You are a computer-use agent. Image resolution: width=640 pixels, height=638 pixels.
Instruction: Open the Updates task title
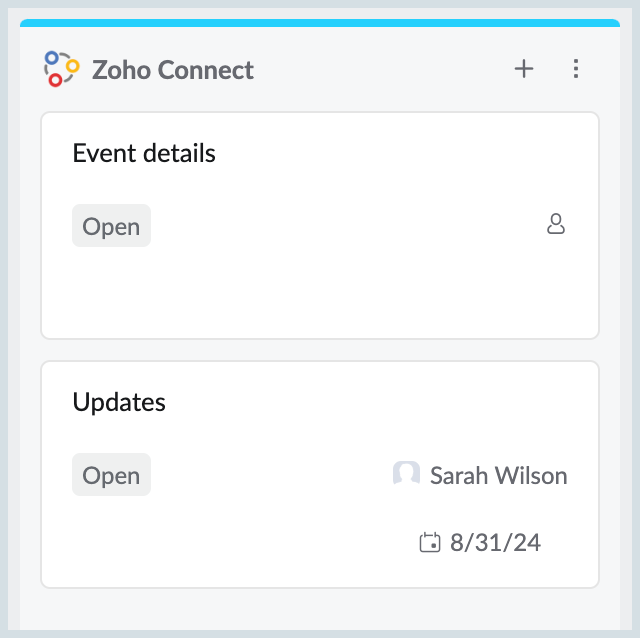(x=119, y=402)
